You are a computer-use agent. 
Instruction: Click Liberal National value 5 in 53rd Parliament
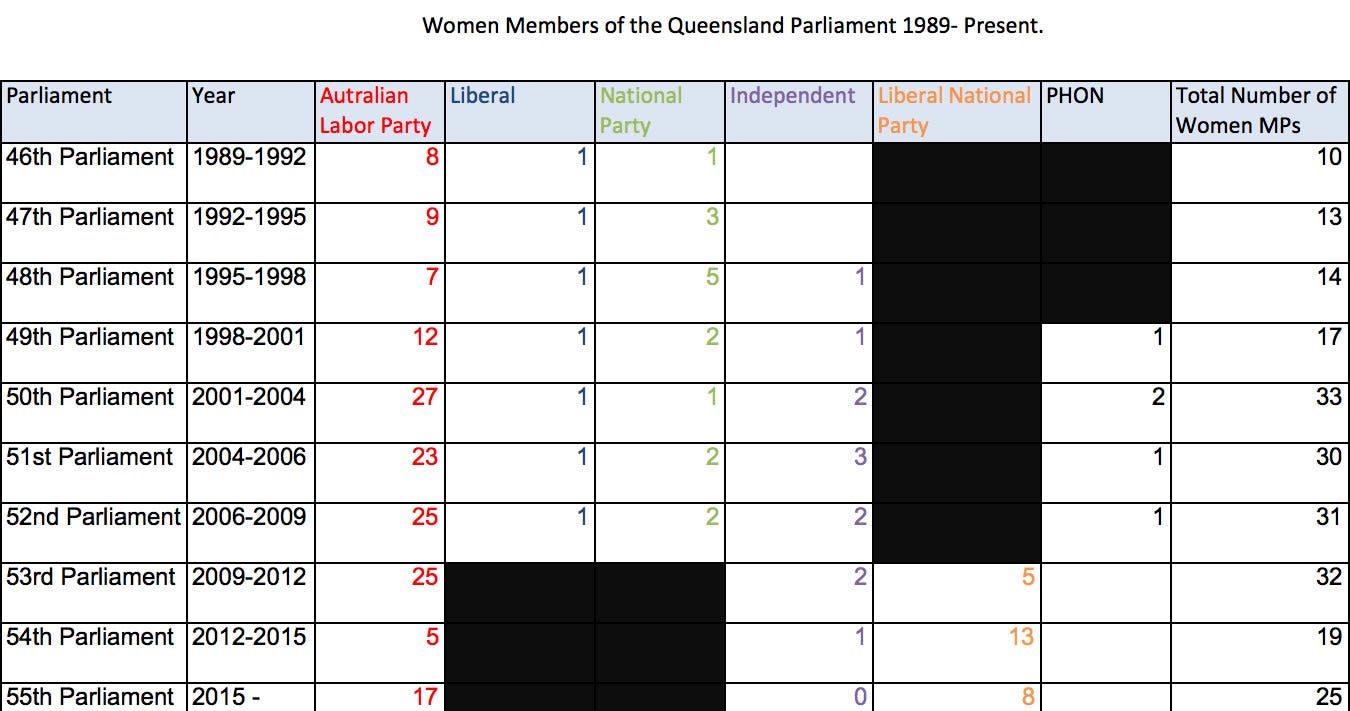coord(1027,577)
